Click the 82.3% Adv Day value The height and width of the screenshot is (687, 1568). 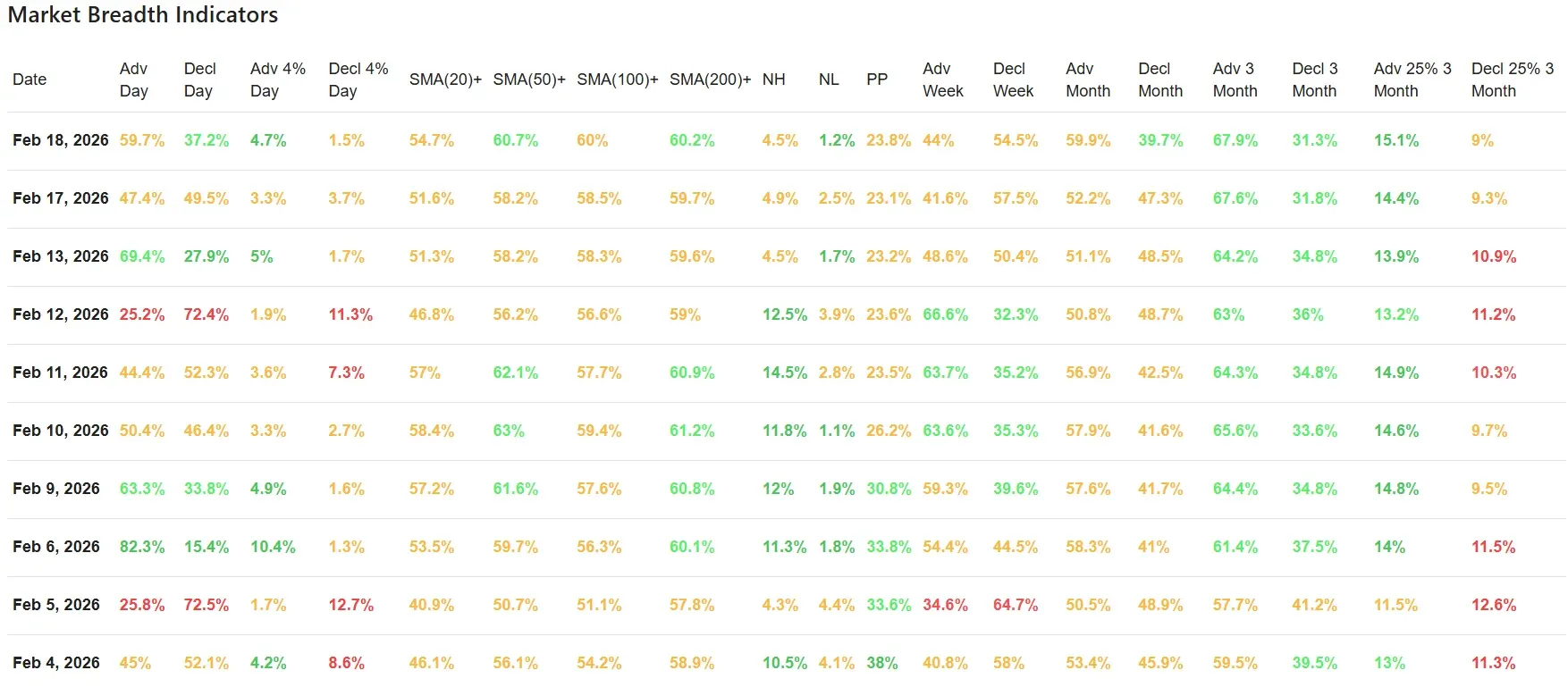pos(142,547)
